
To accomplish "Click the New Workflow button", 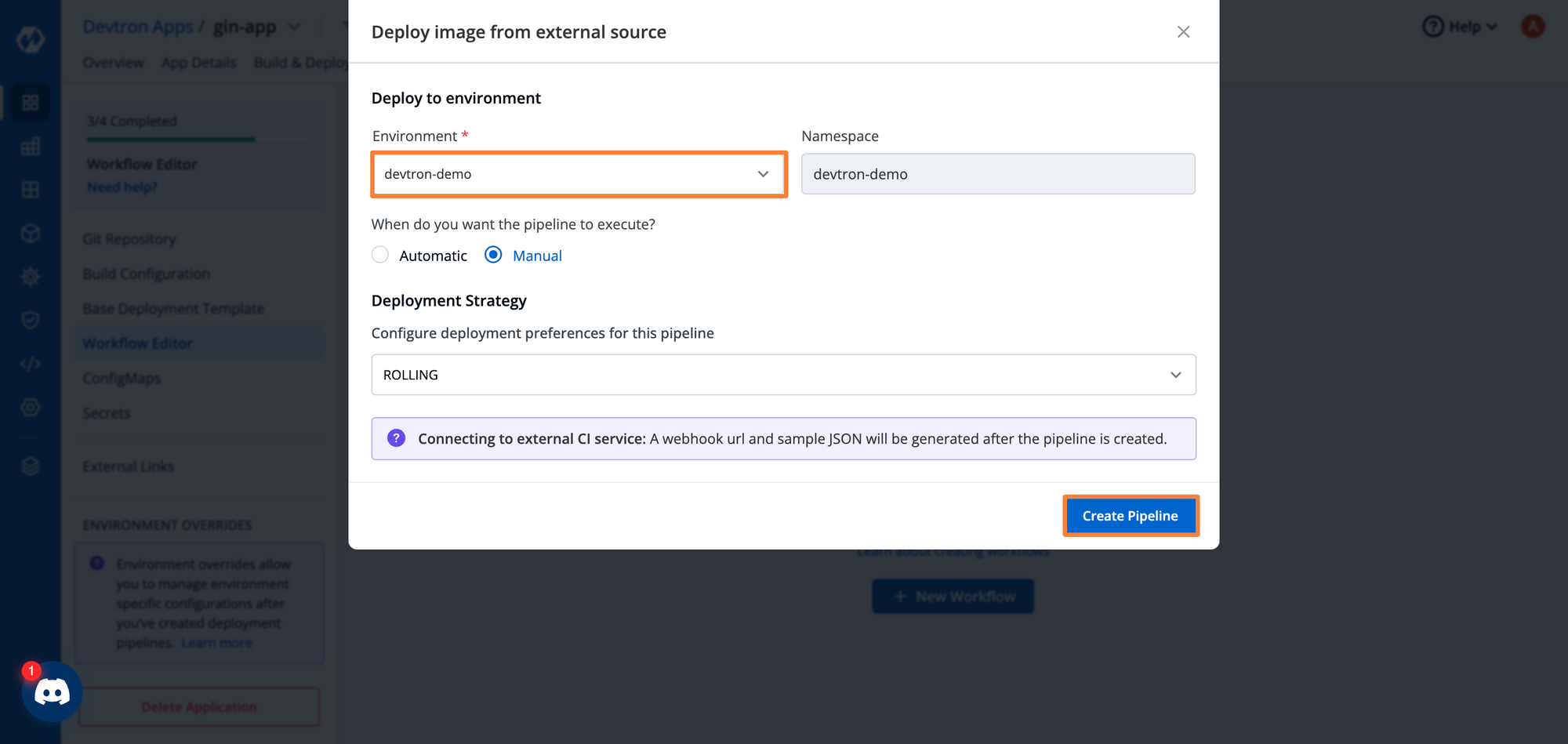I will click(953, 597).
